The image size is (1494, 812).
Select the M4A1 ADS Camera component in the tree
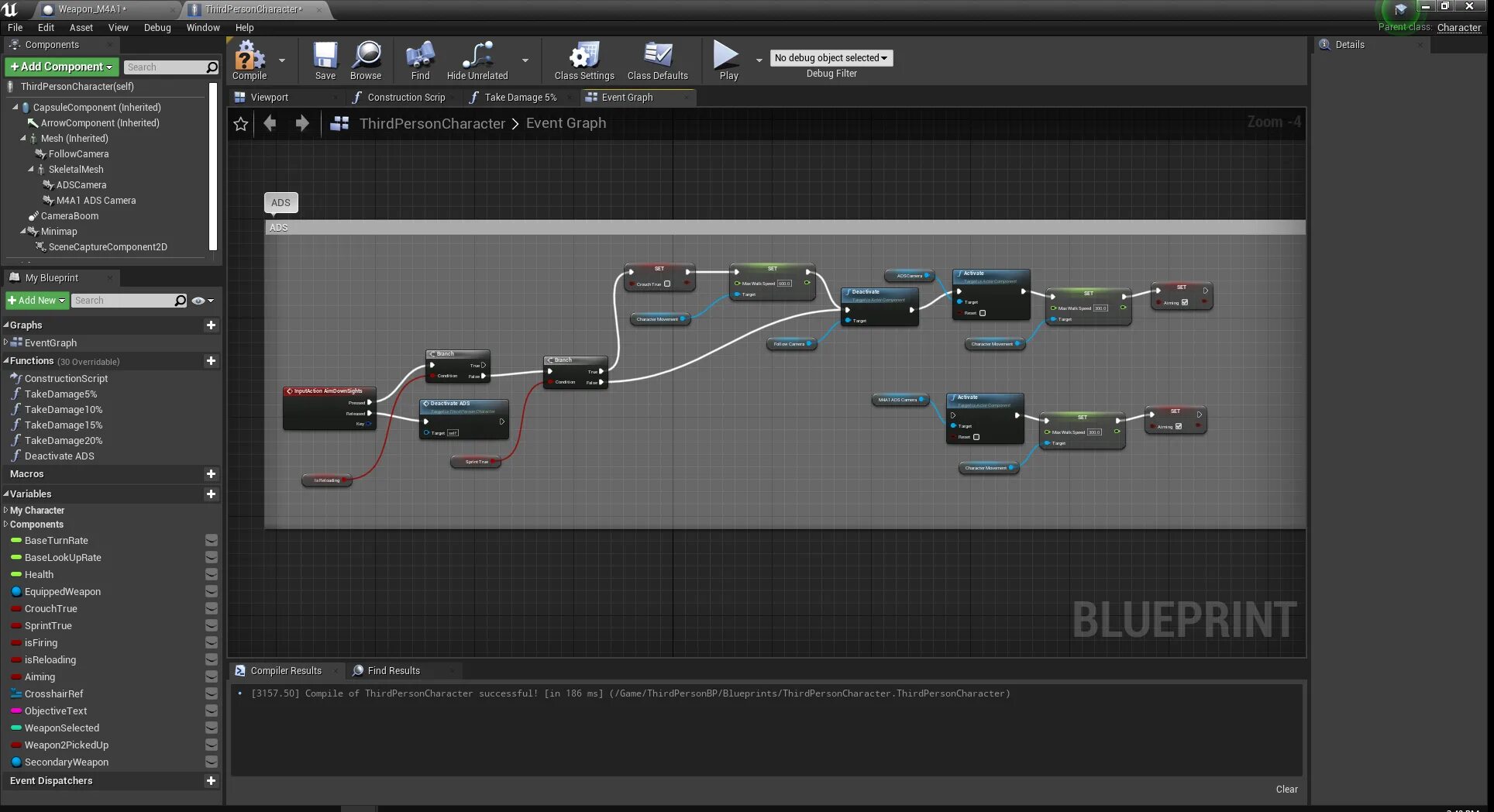point(95,201)
